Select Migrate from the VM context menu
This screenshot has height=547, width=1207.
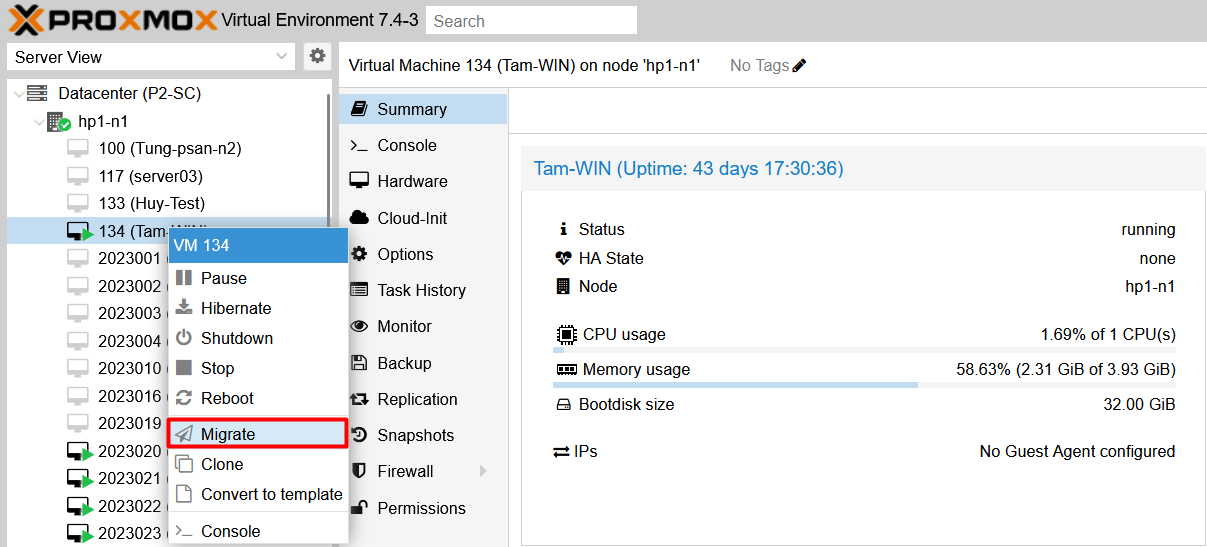coord(228,434)
